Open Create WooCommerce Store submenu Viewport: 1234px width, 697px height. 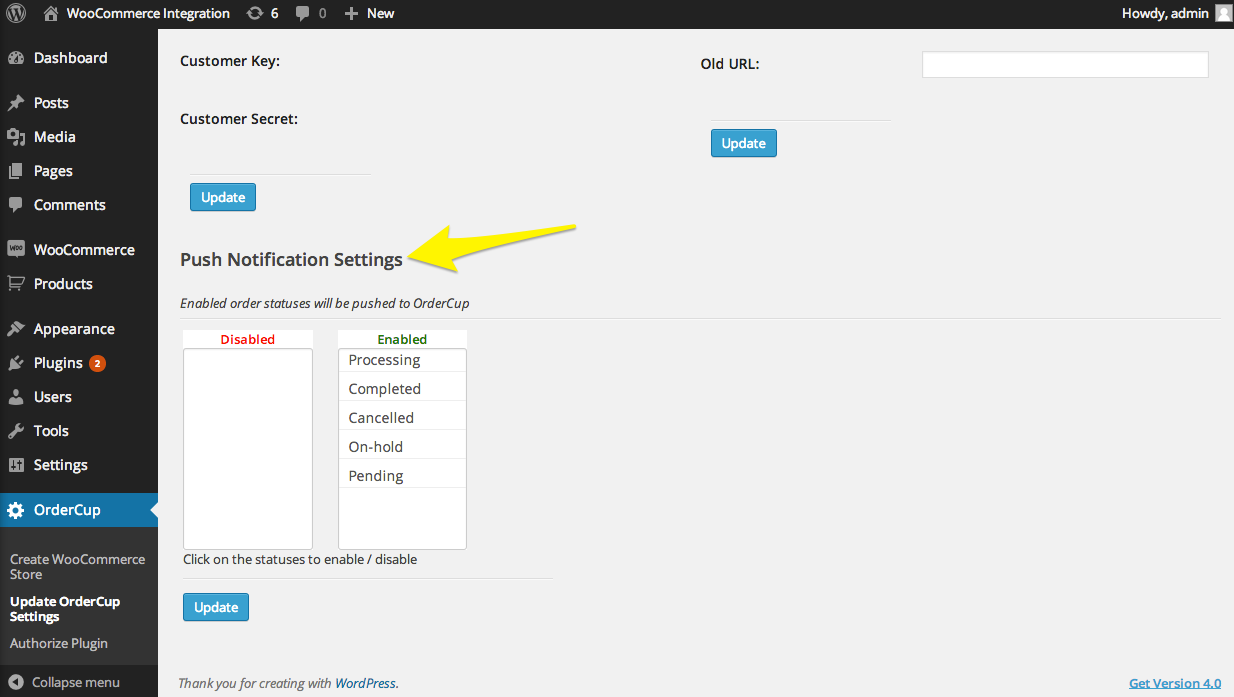click(77, 567)
